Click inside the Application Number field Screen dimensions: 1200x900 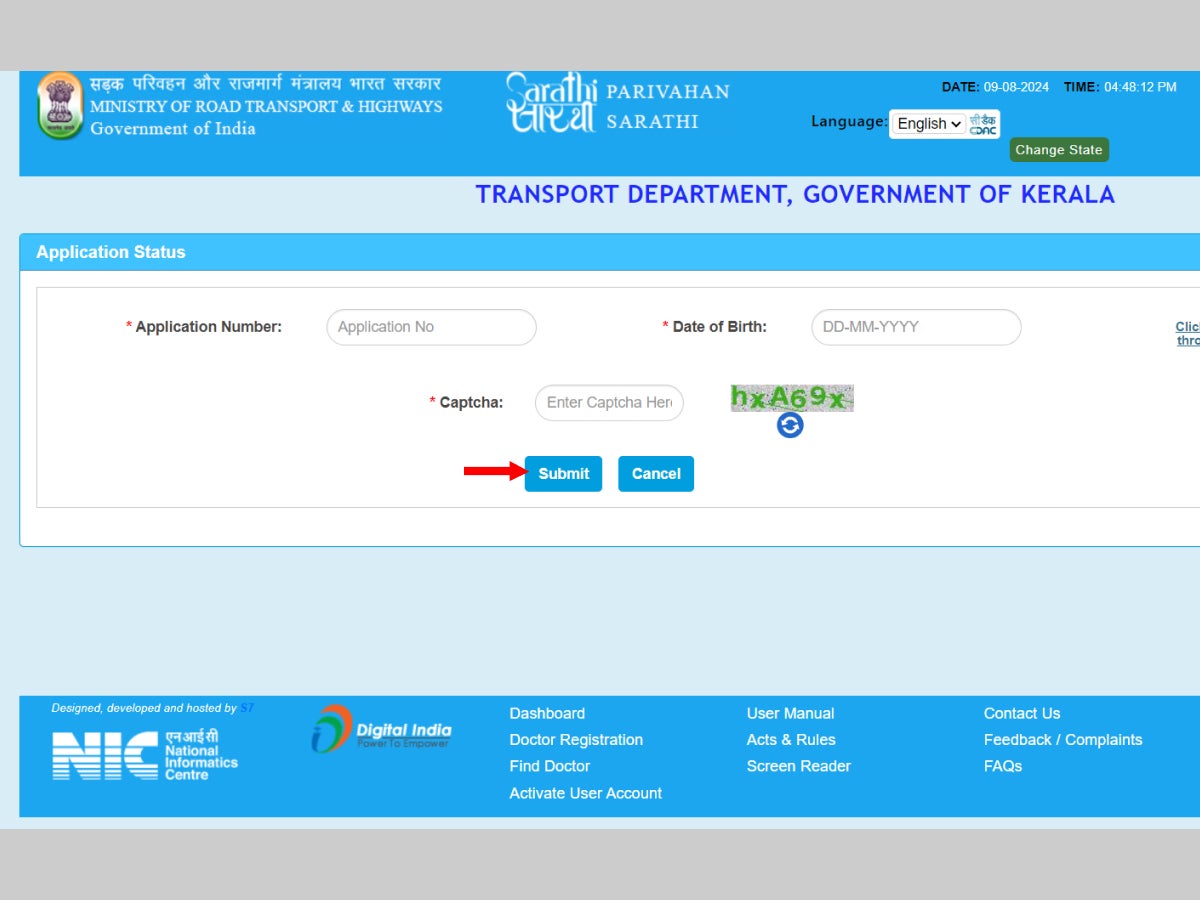(430, 327)
